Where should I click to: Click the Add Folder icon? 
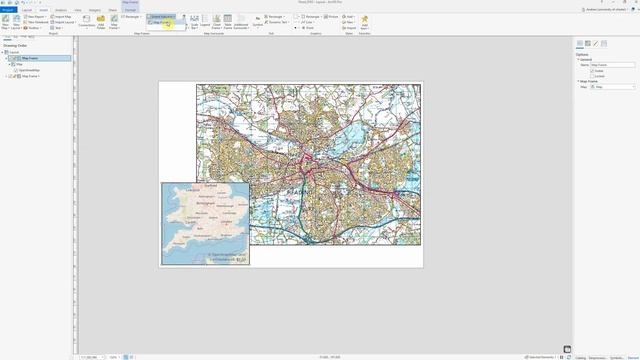click(101, 22)
